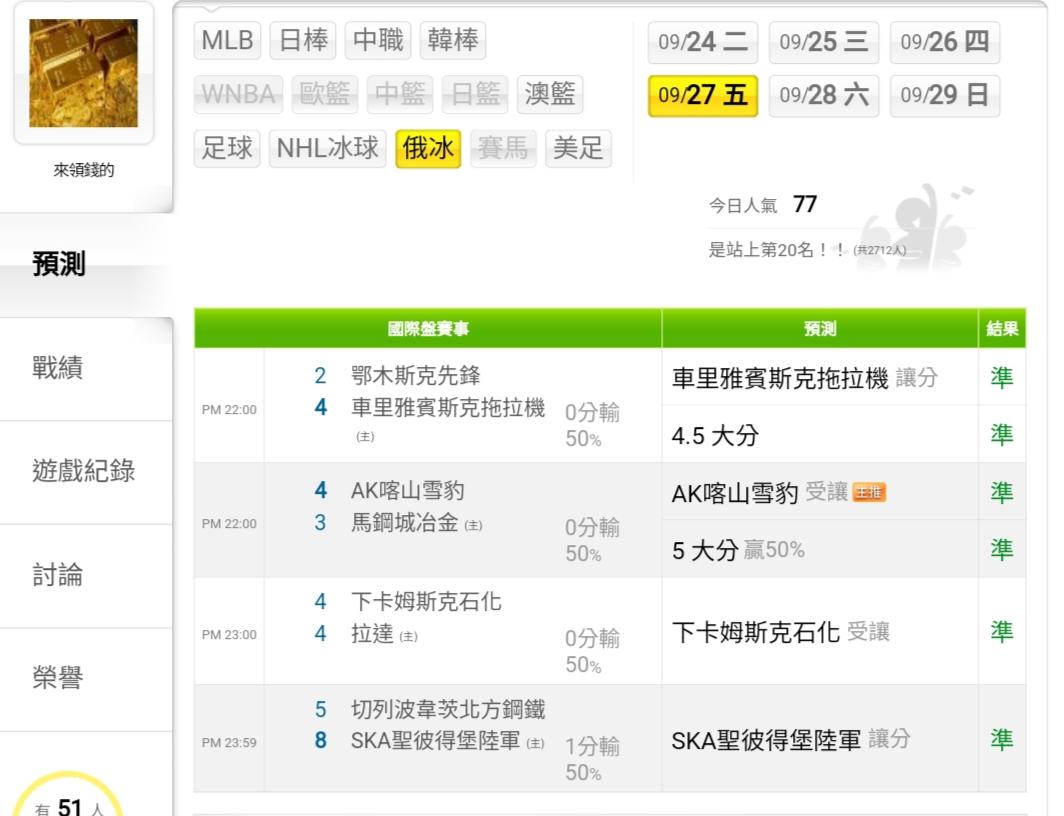Viewport: 1064px width, 816px height.
Task: Open the 預測 sidebar section
Action: 86,265
